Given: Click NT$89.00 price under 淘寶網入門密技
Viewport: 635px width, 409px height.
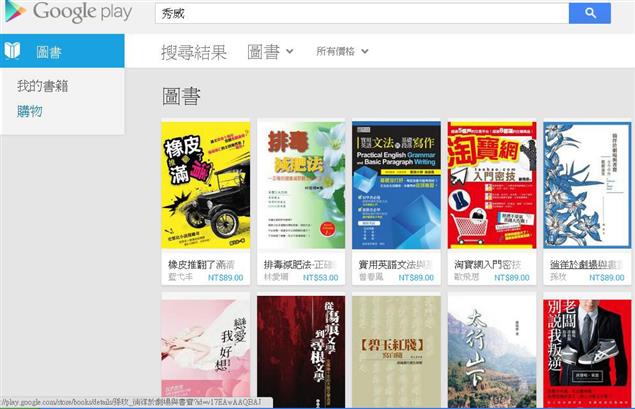Looking at the screenshot, I should (x=512, y=278).
